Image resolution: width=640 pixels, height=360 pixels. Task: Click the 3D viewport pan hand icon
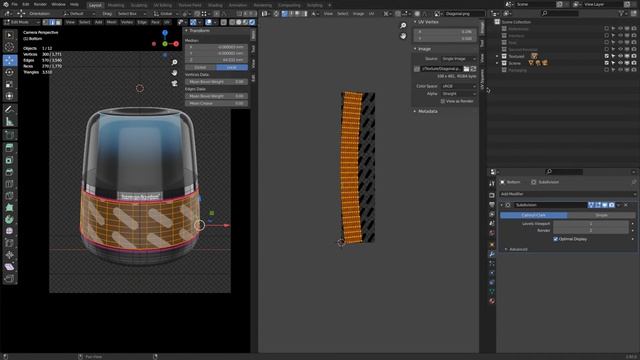pos(174,73)
